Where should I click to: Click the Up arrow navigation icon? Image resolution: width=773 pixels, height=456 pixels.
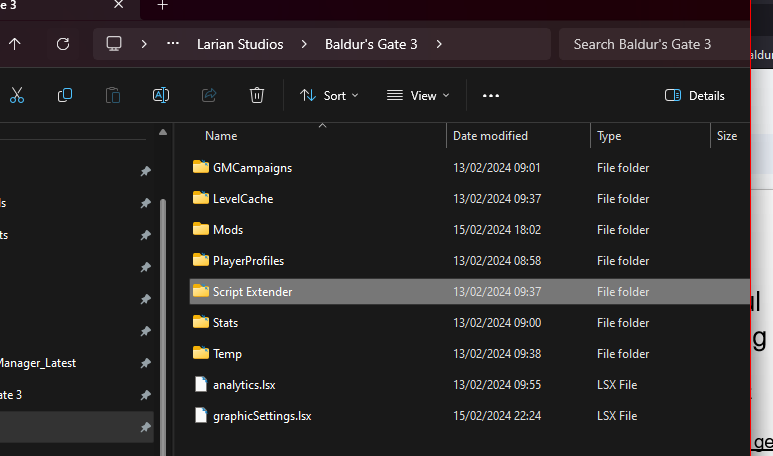point(15,44)
